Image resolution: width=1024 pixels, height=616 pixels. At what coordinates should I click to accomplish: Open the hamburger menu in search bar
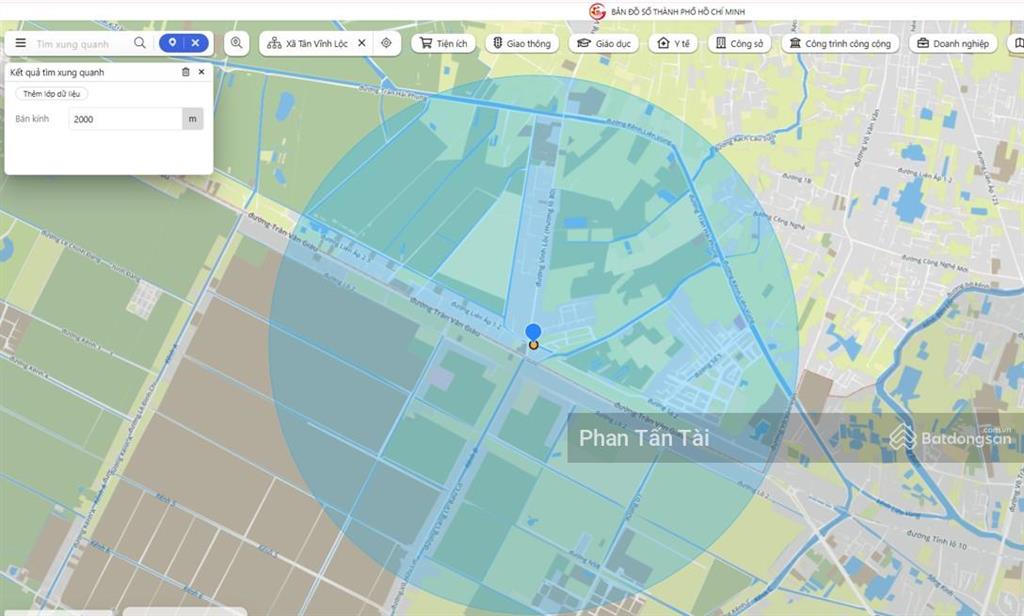[20, 44]
